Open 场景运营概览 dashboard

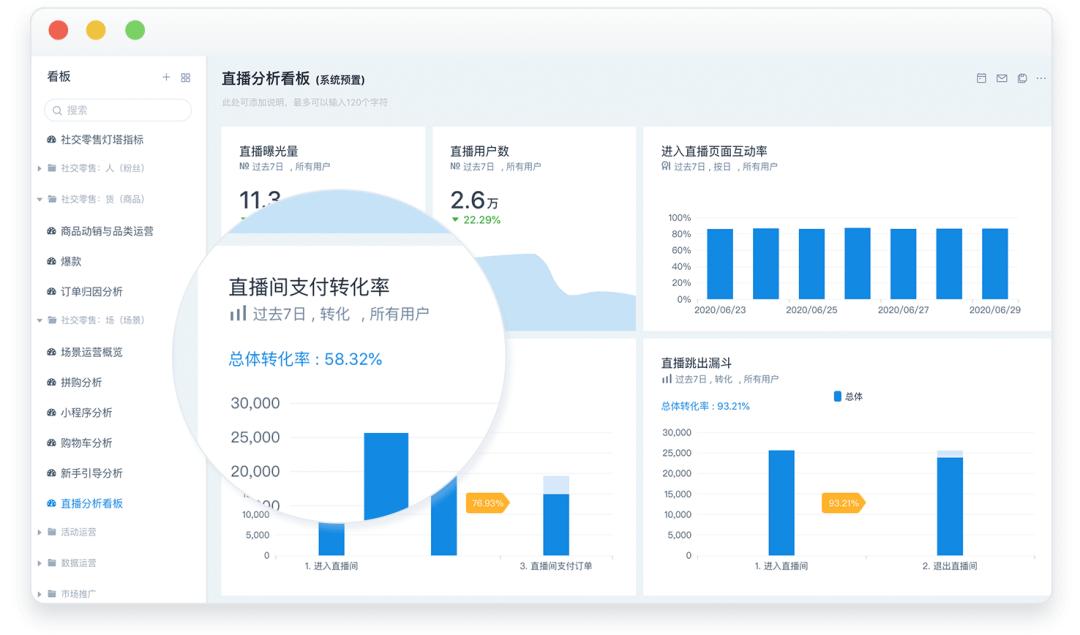pos(92,352)
